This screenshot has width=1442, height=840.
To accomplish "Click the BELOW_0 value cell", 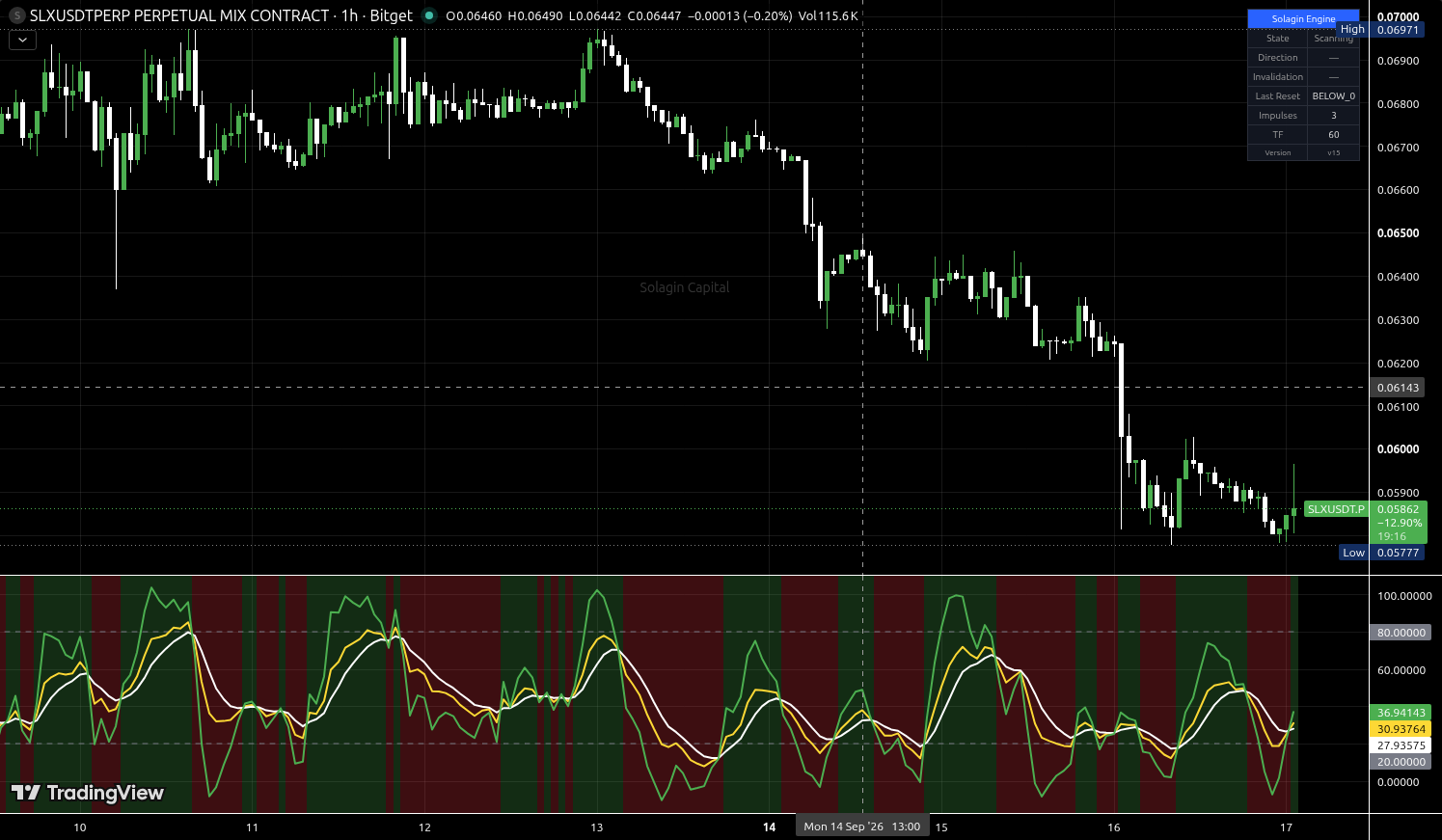I will pyautogui.click(x=1333, y=96).
